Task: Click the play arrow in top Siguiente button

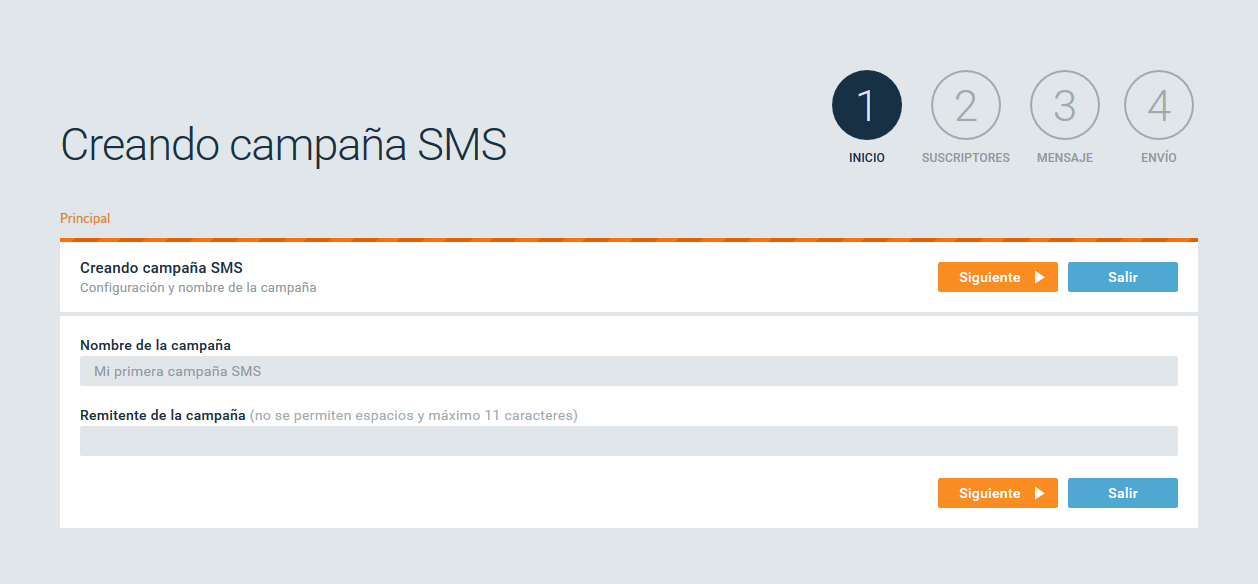Action: [1039, 277]
